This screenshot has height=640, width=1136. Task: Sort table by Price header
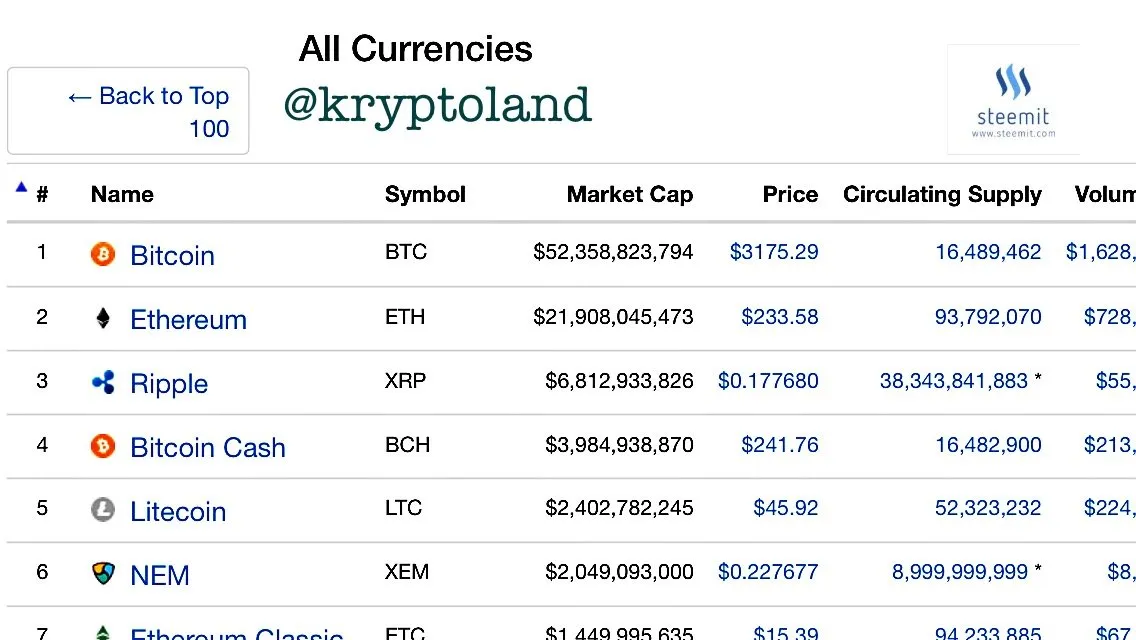790,194
